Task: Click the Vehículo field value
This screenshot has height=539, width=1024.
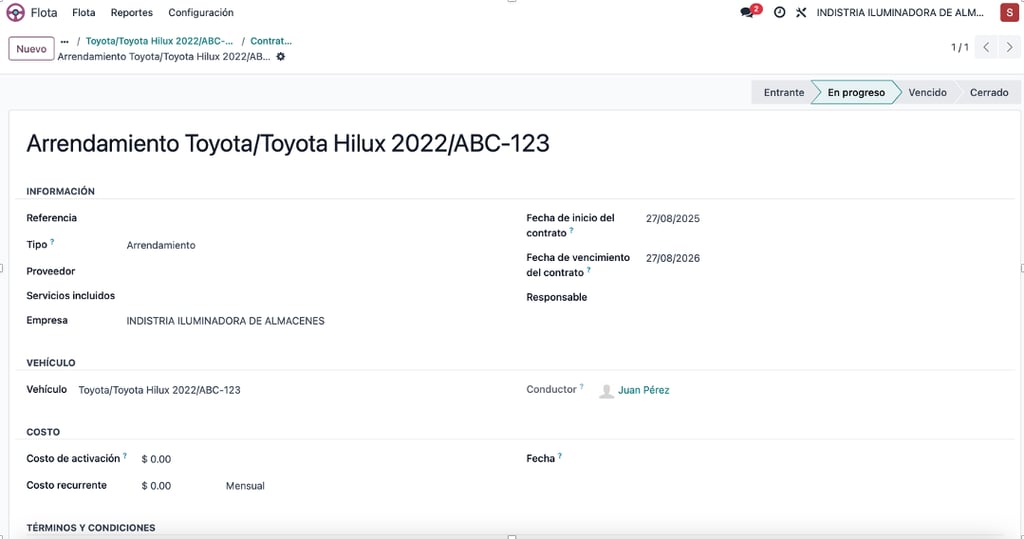Action: pyautogui.click(x=159, y=391)
